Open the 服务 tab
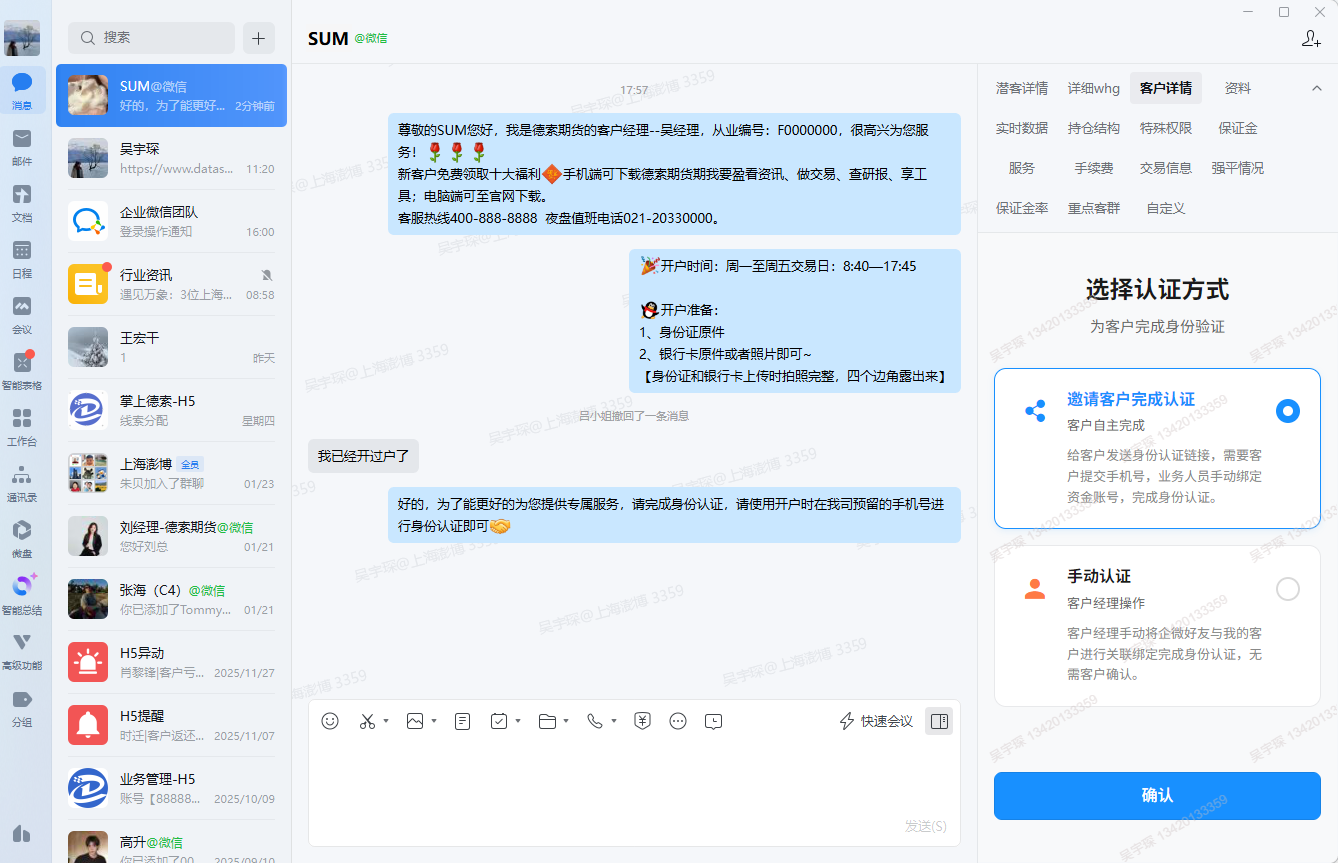 tap(1022, 168)
